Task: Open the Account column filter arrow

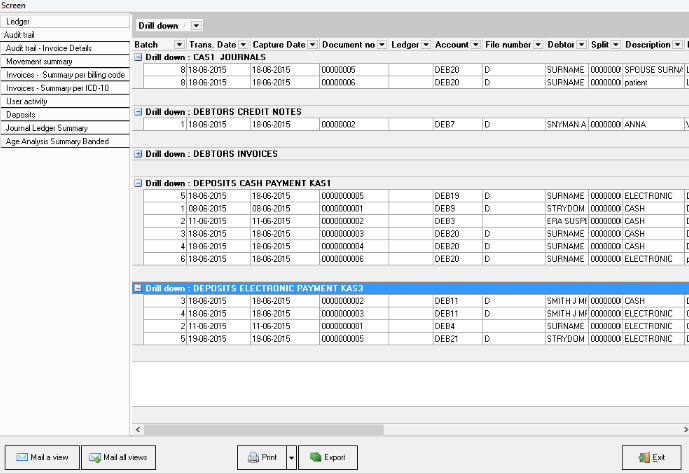Action: 474,45
